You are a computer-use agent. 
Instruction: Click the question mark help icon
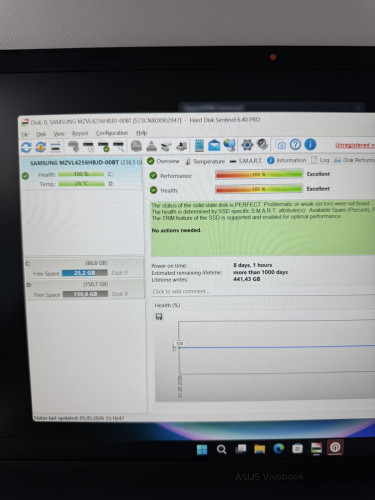(x=295, y=145)
